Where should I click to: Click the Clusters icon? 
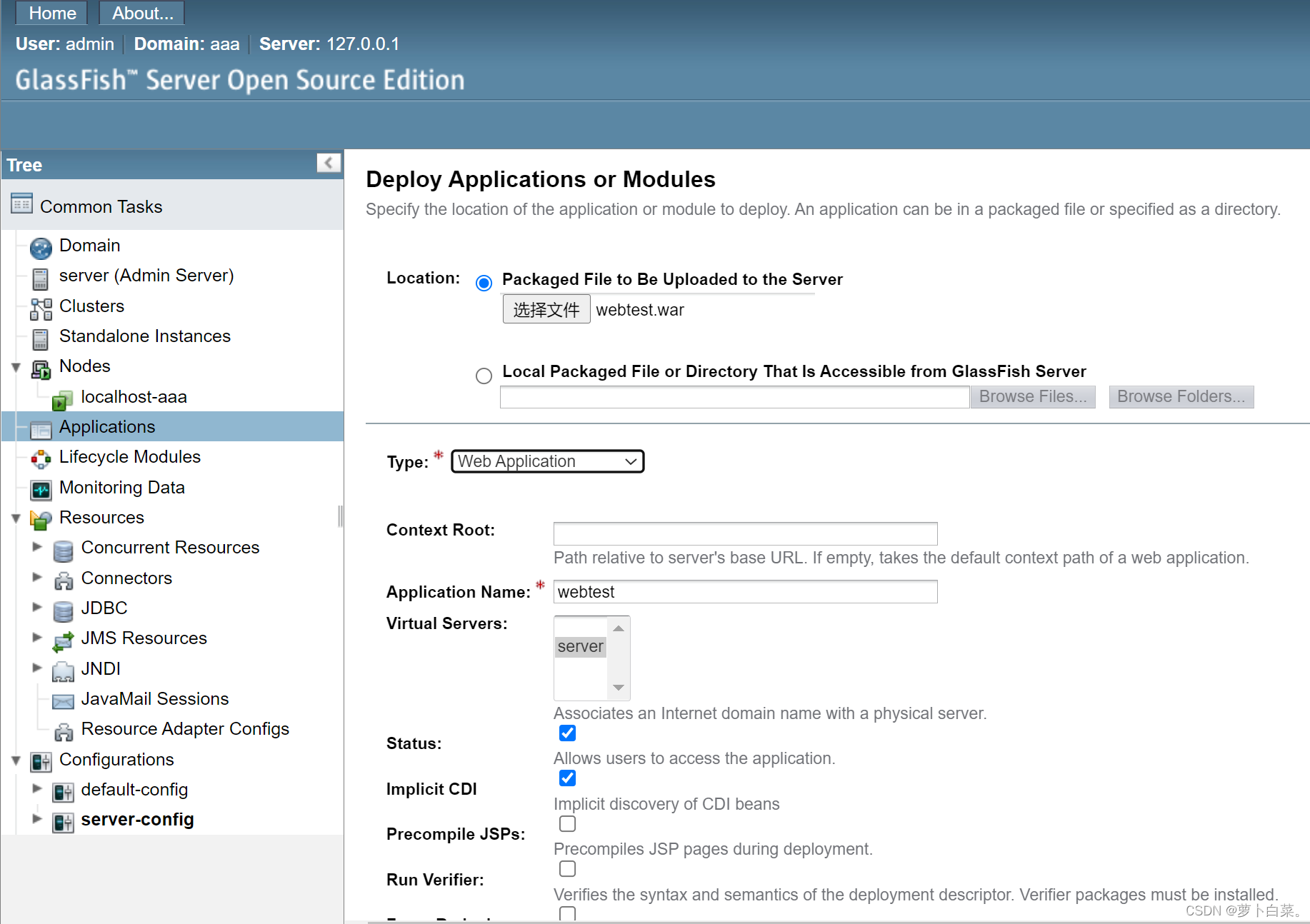tap(41, 308)
